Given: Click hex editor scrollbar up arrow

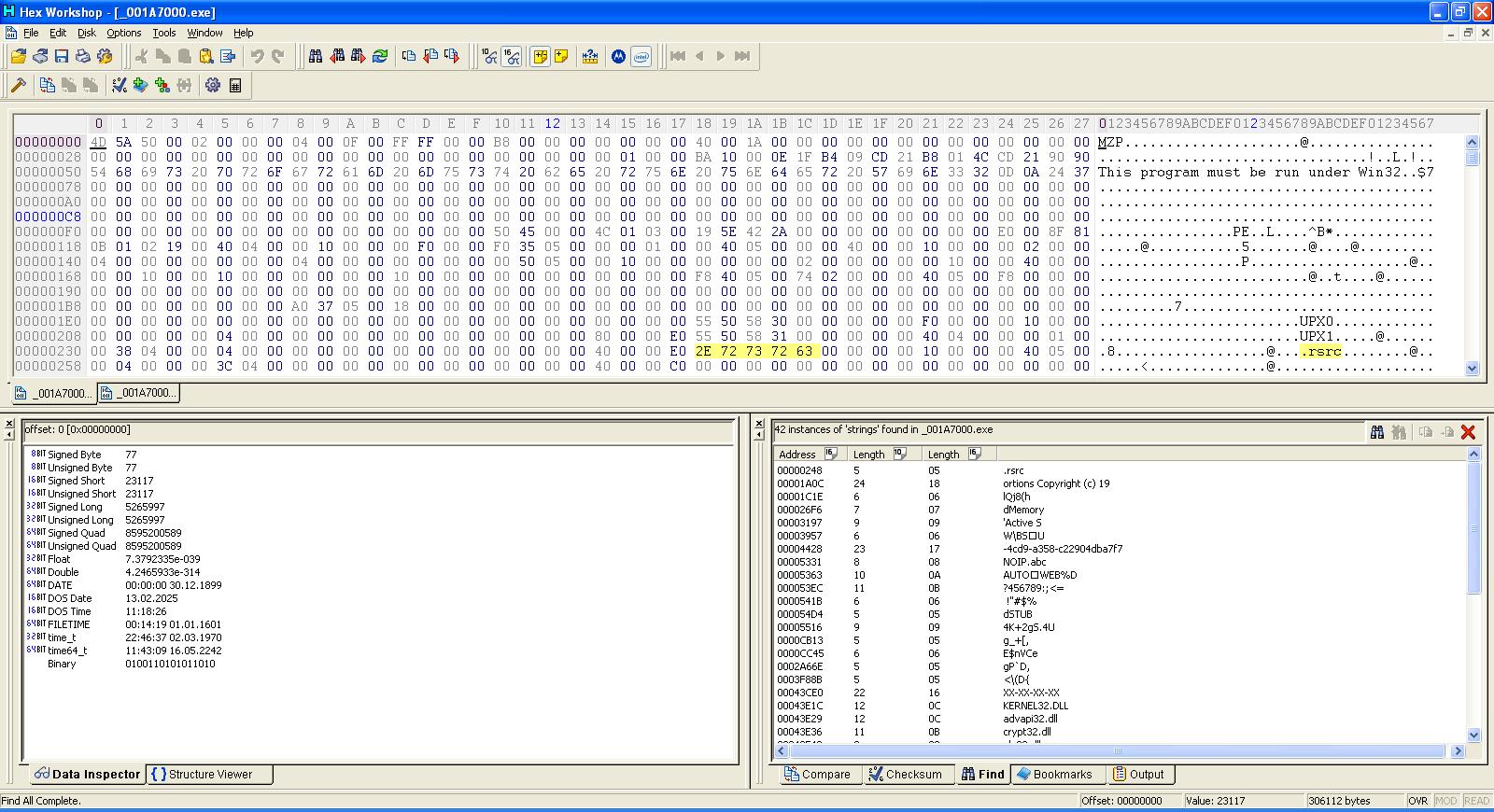Looking at the screenshot, I should click(1472, 142).
